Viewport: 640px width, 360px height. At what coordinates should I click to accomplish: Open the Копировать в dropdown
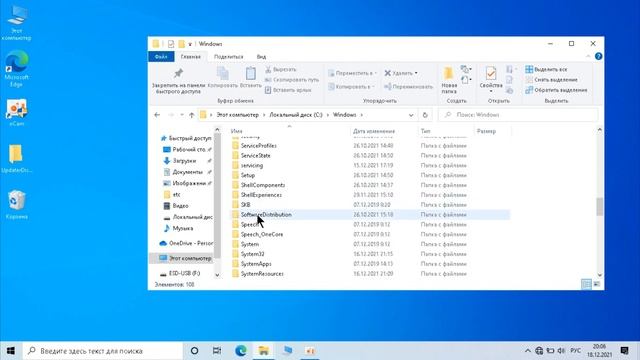click(351, 87)
